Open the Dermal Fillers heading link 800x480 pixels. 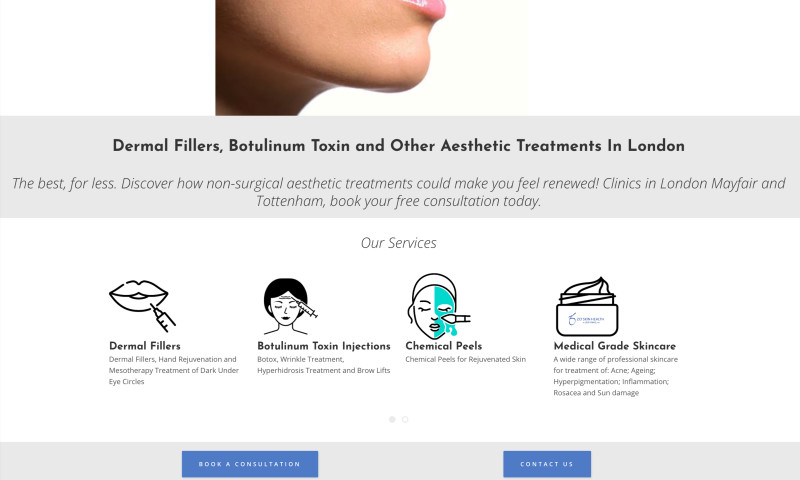(x=144, y=346)
